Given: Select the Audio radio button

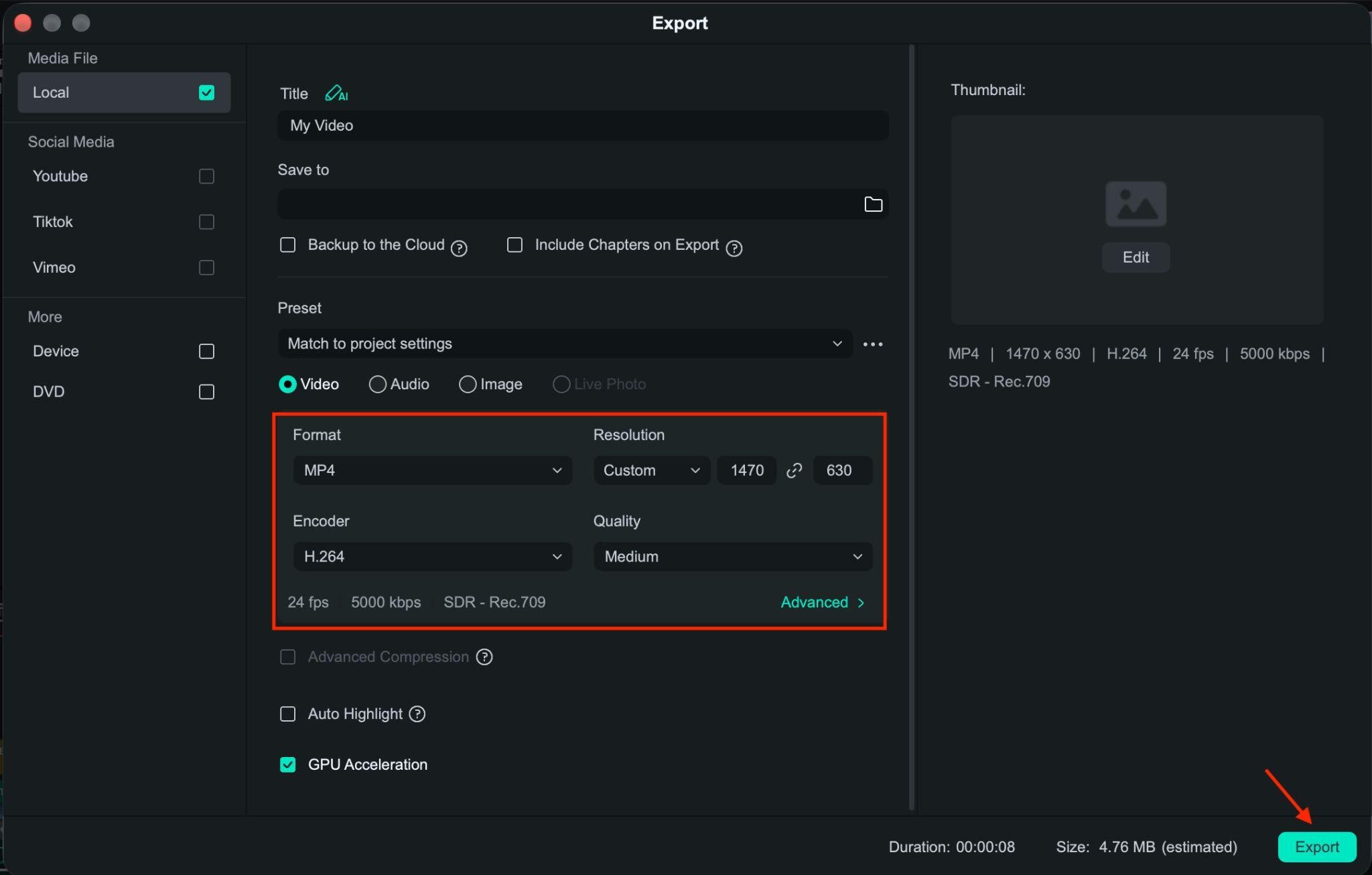Looking at the screenshot, I should (x=377, y=385).
